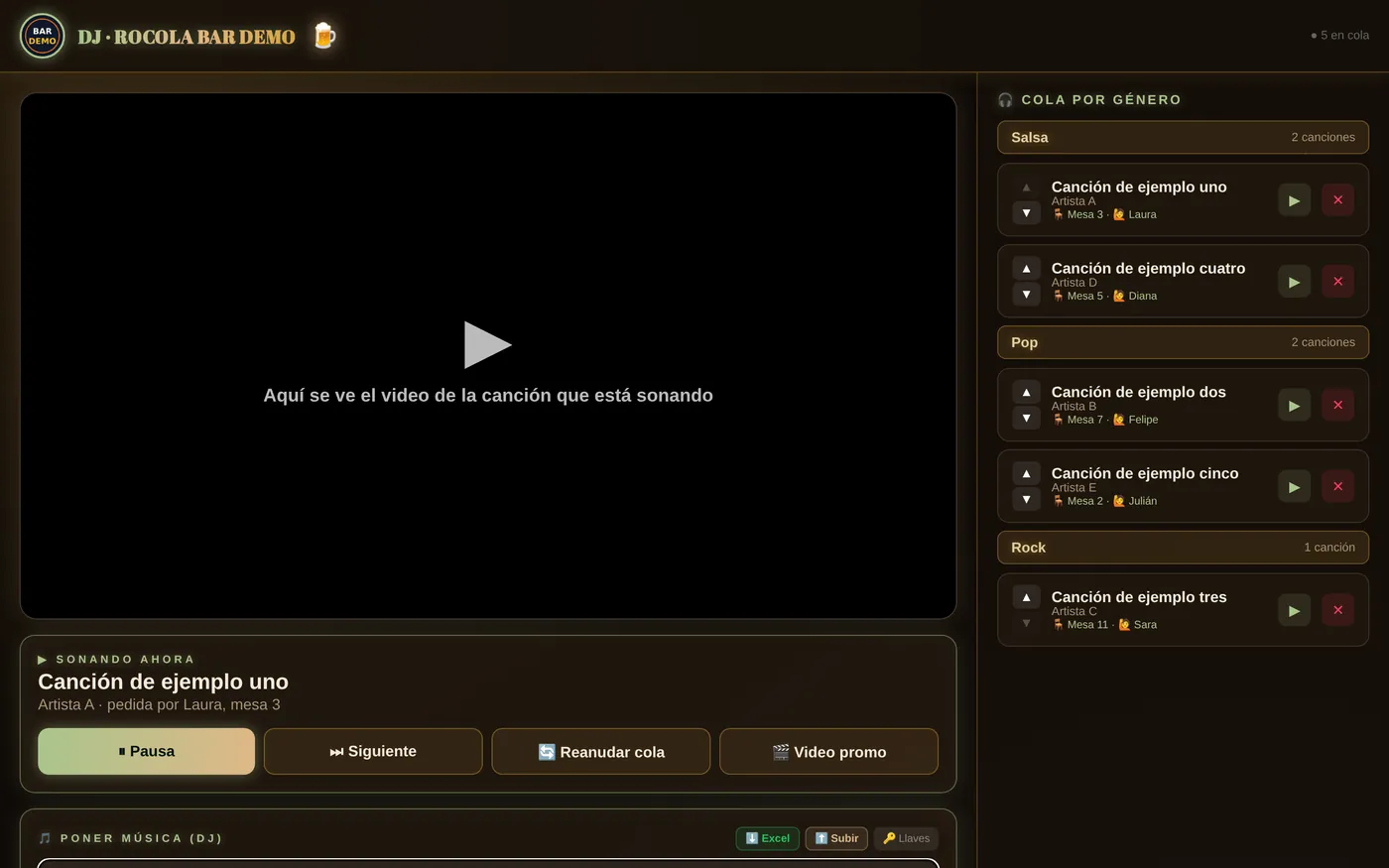Click the Reanudar cola button

tap(601, 751)
